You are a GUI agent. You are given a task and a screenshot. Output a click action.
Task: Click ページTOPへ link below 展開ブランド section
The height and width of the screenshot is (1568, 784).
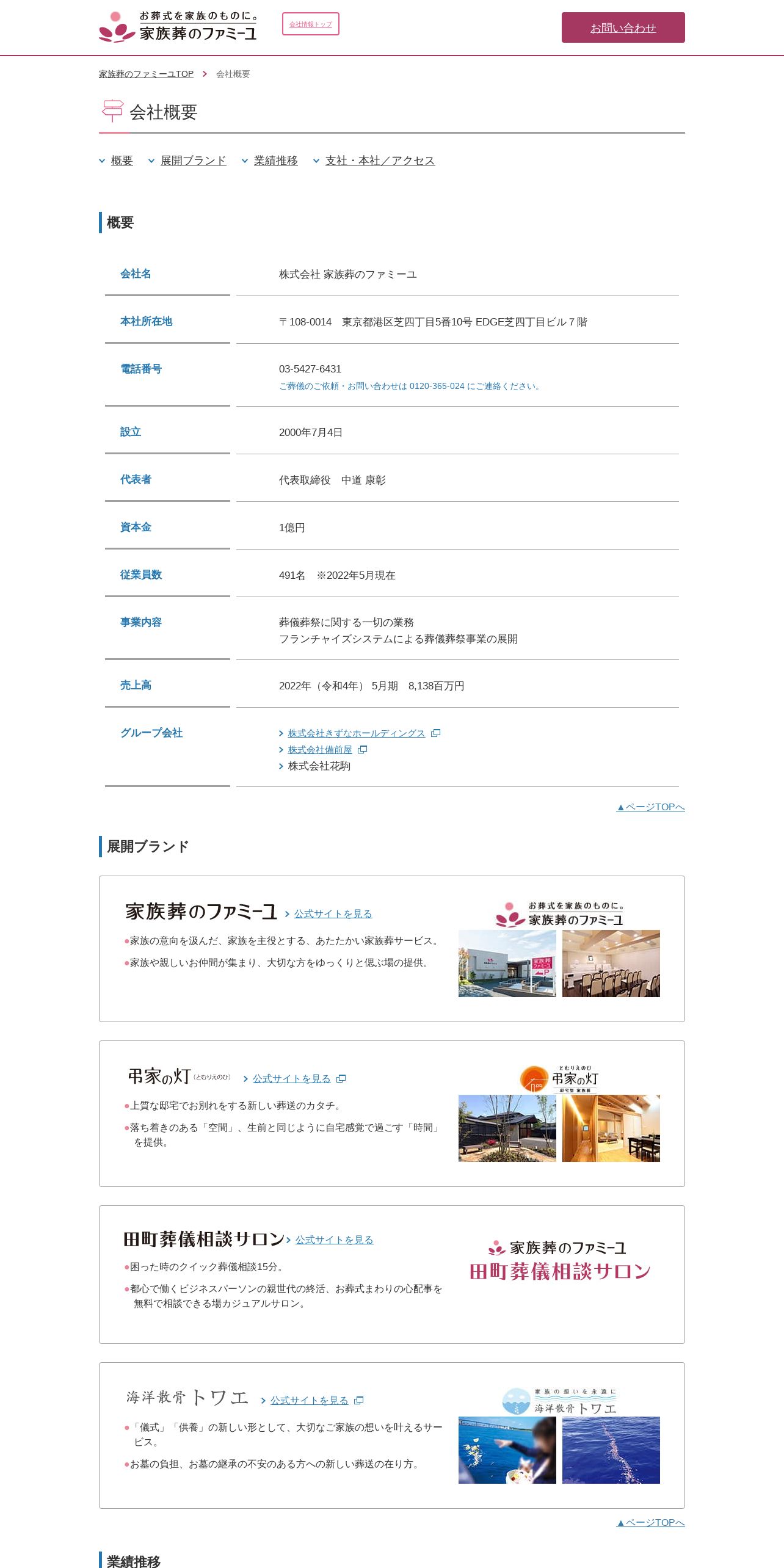[650, 1523]
